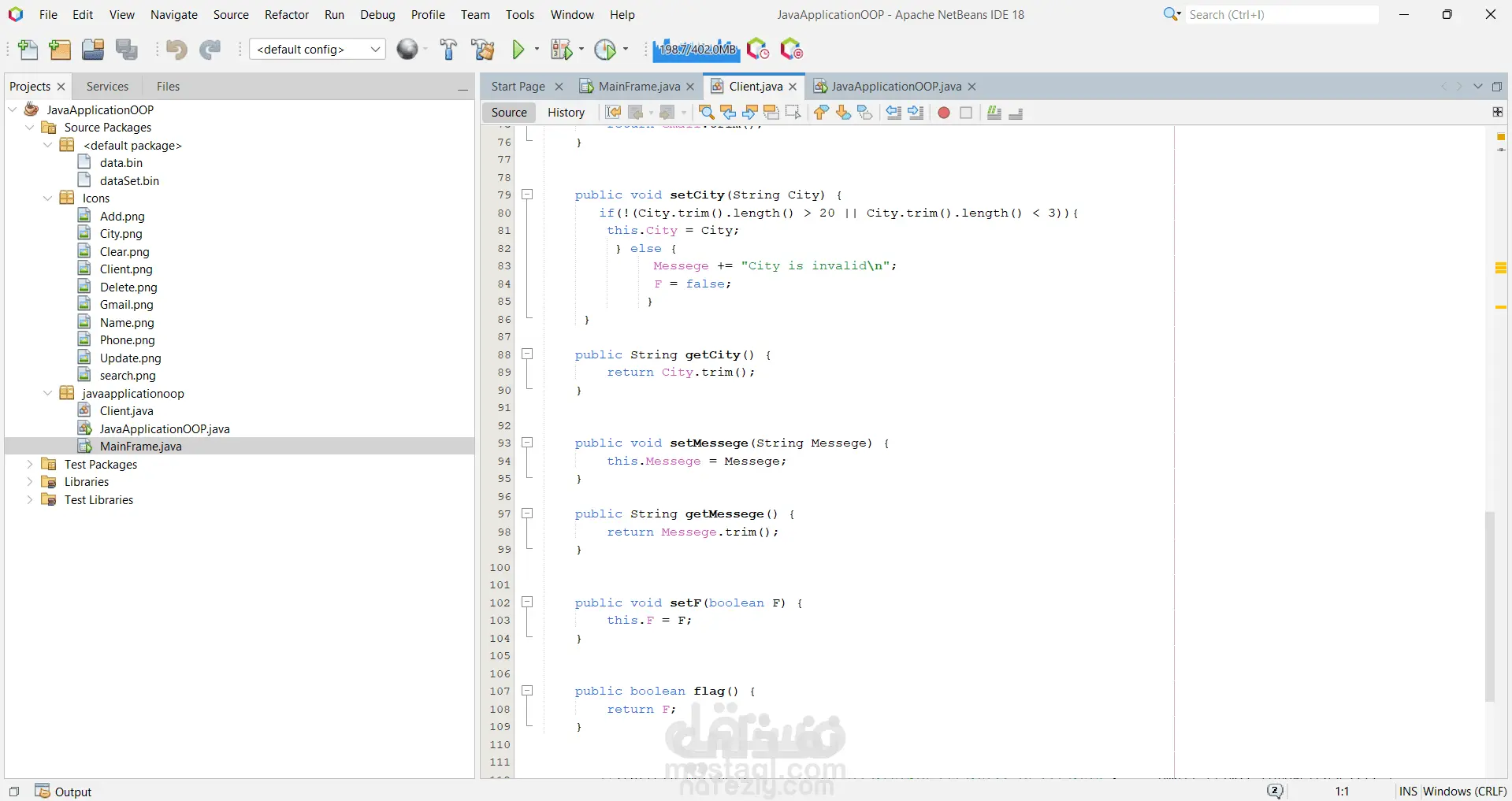Switch to the Services tab
Viewport: 1512px width, 801px height.
(x=107, y=87)
